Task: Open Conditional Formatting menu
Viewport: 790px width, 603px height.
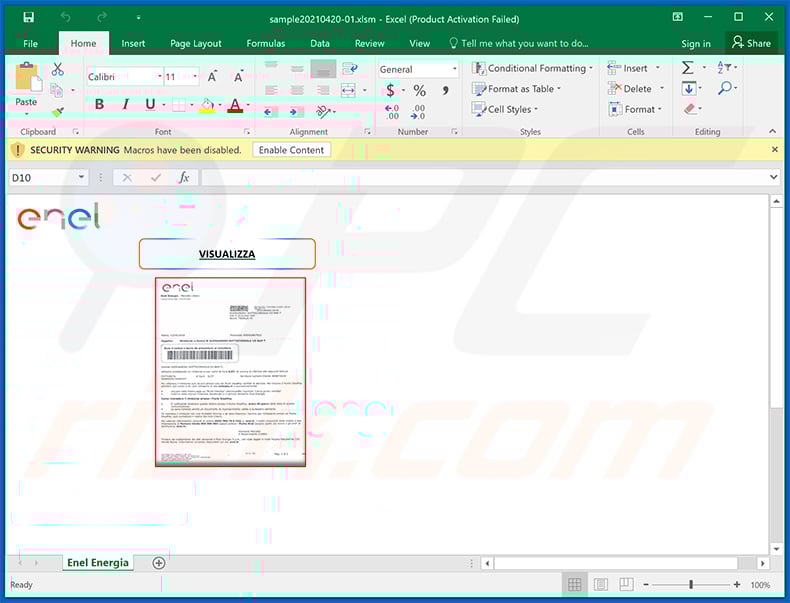Action: click(533, 68)
